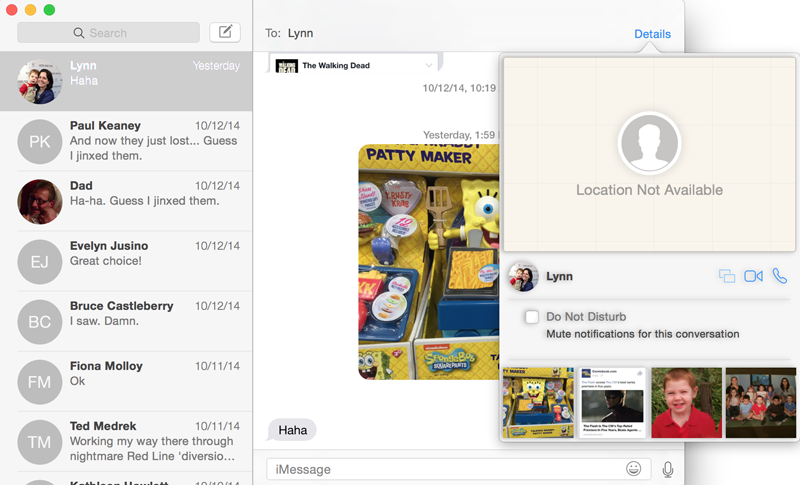The height and width of the screenshot is (485, 800).
Task: Click Evelyn Jusino's EJ avatar
Action: coord(40,262)
